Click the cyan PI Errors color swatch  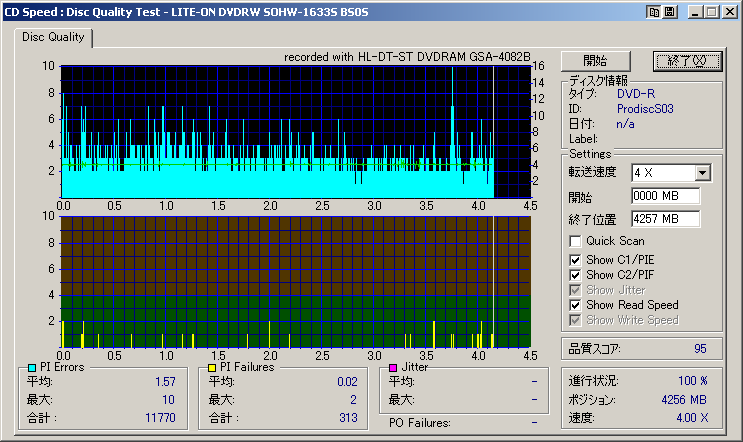32,368
